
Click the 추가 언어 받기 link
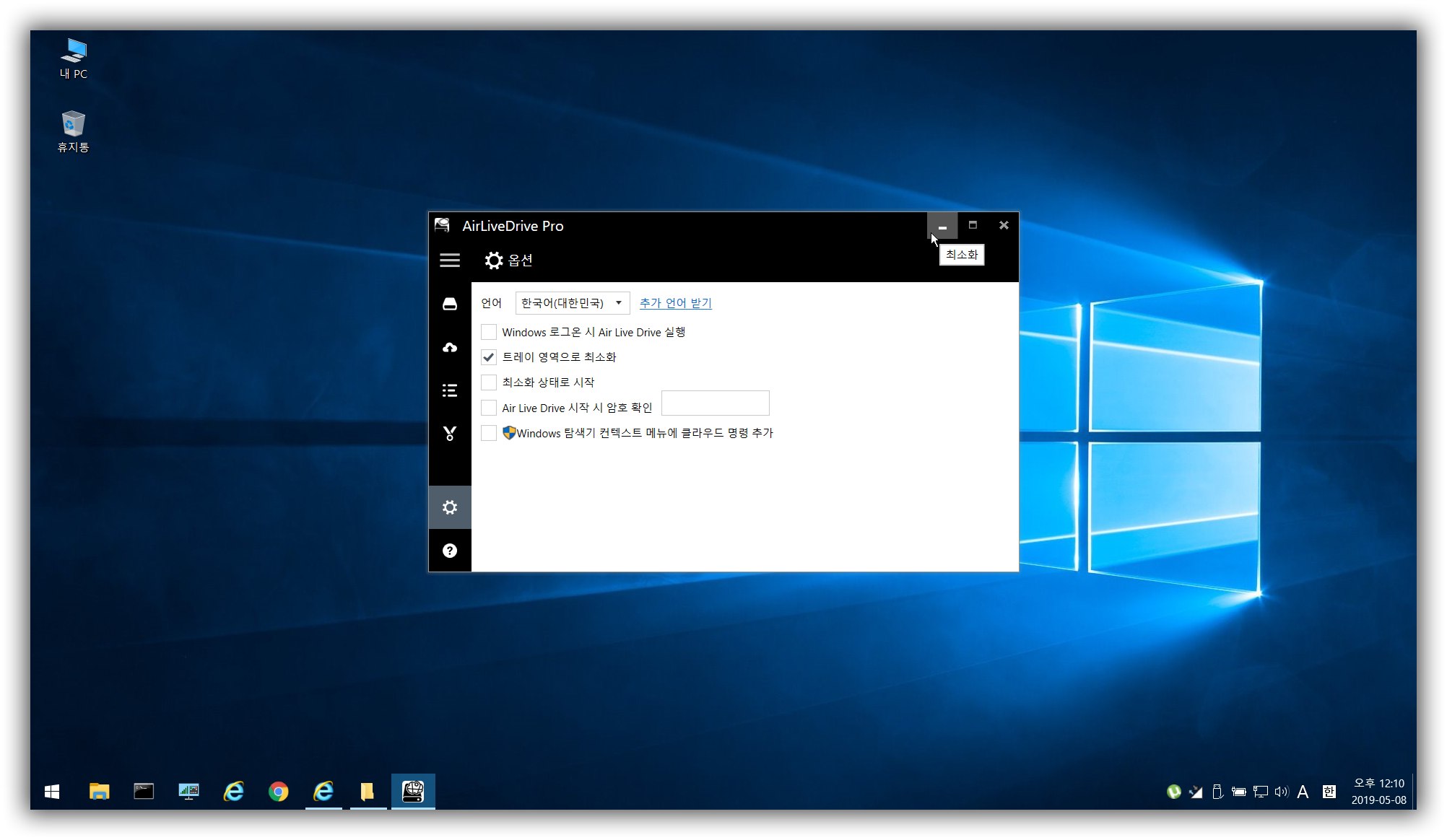click(676, 303)
